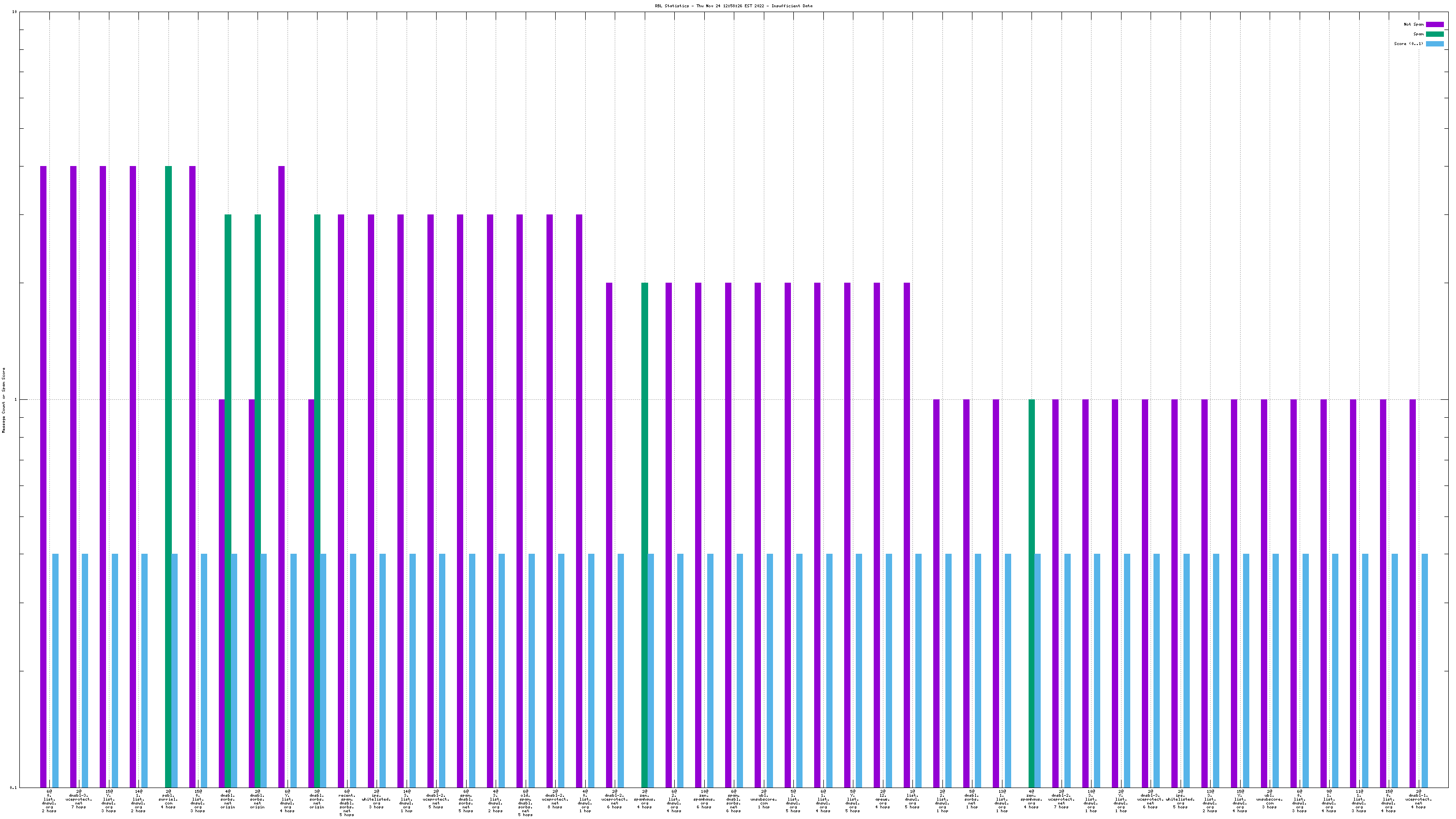
Task: Click the RBL Statistics chart title
Action: pos(733,6)
